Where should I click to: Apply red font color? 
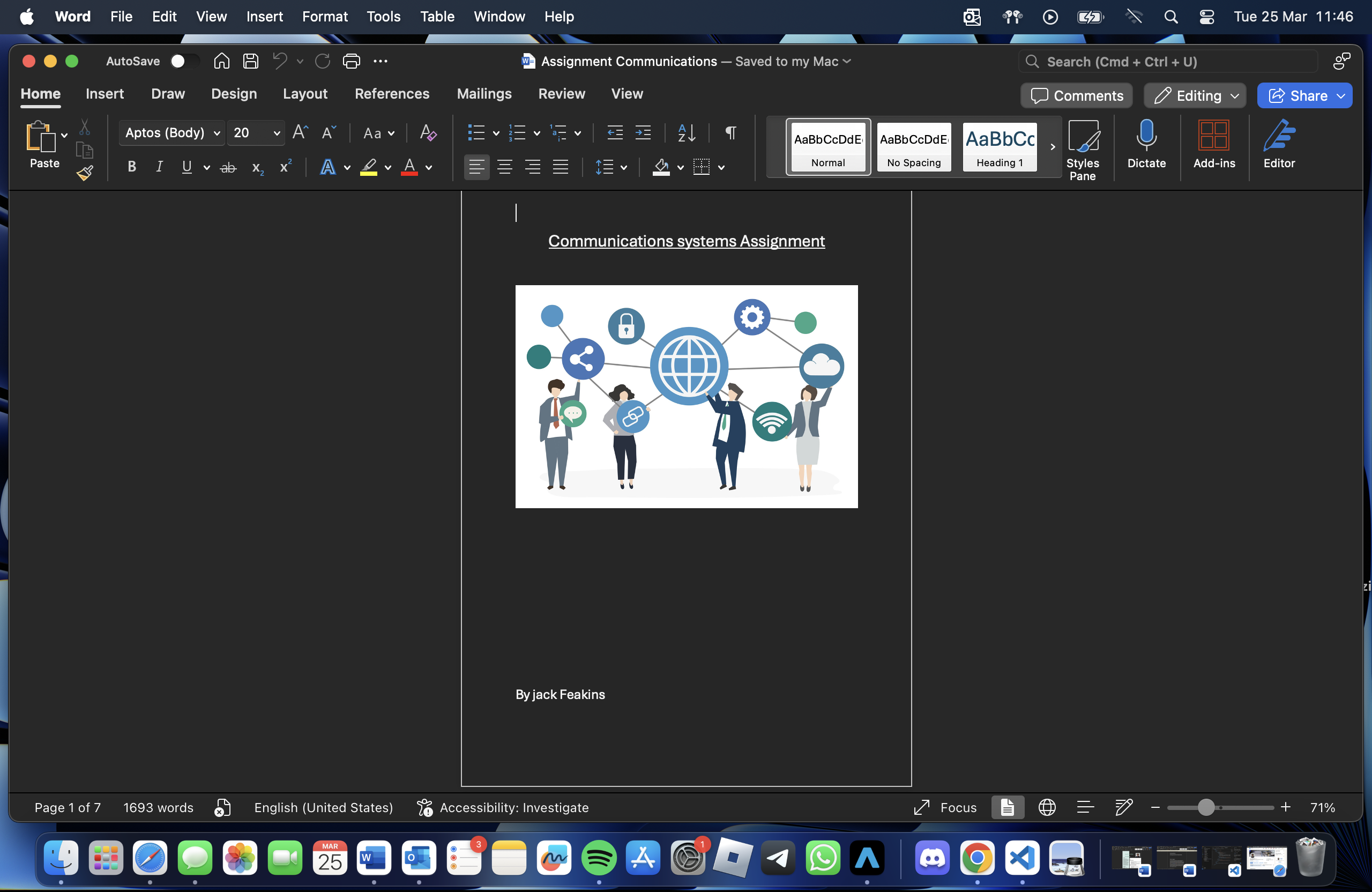coord(409,167)
